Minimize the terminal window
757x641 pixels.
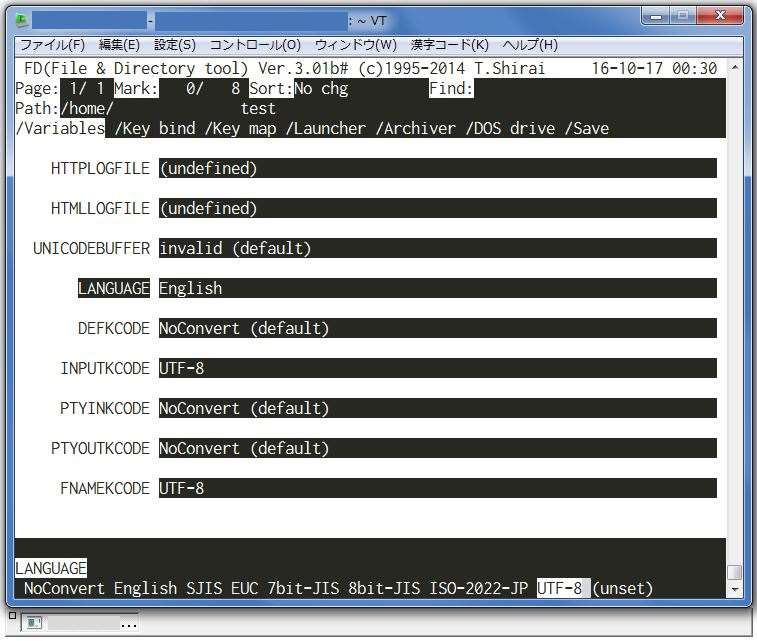[655, 16]
